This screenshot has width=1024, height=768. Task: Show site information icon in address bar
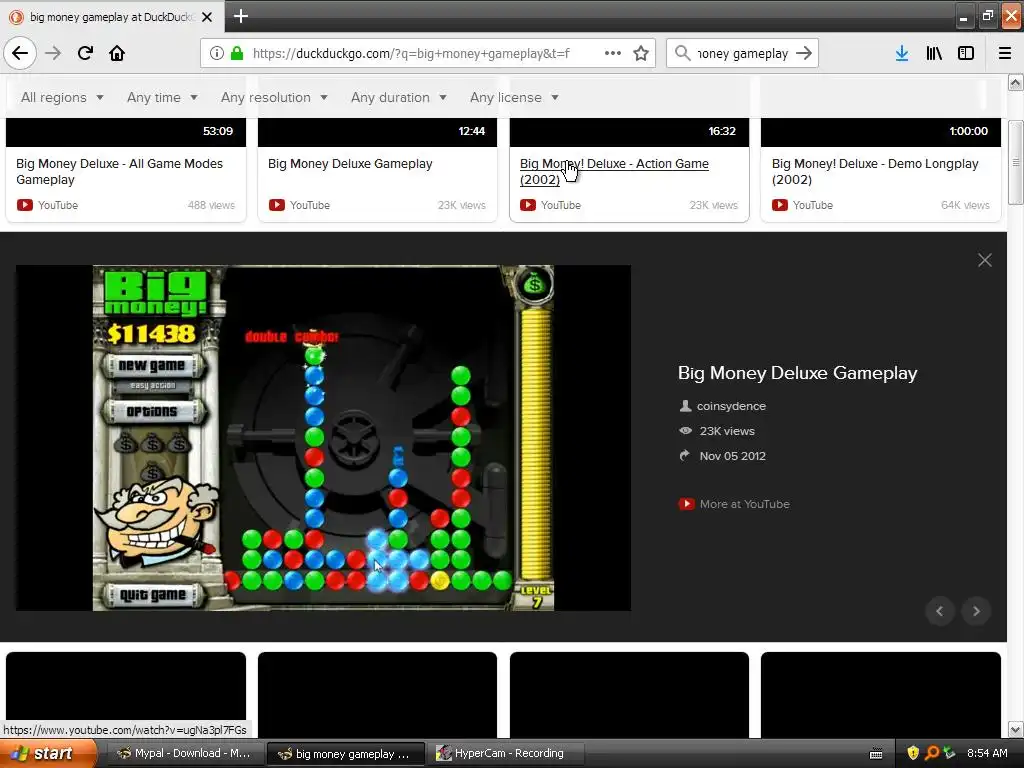tap(216, 53)
